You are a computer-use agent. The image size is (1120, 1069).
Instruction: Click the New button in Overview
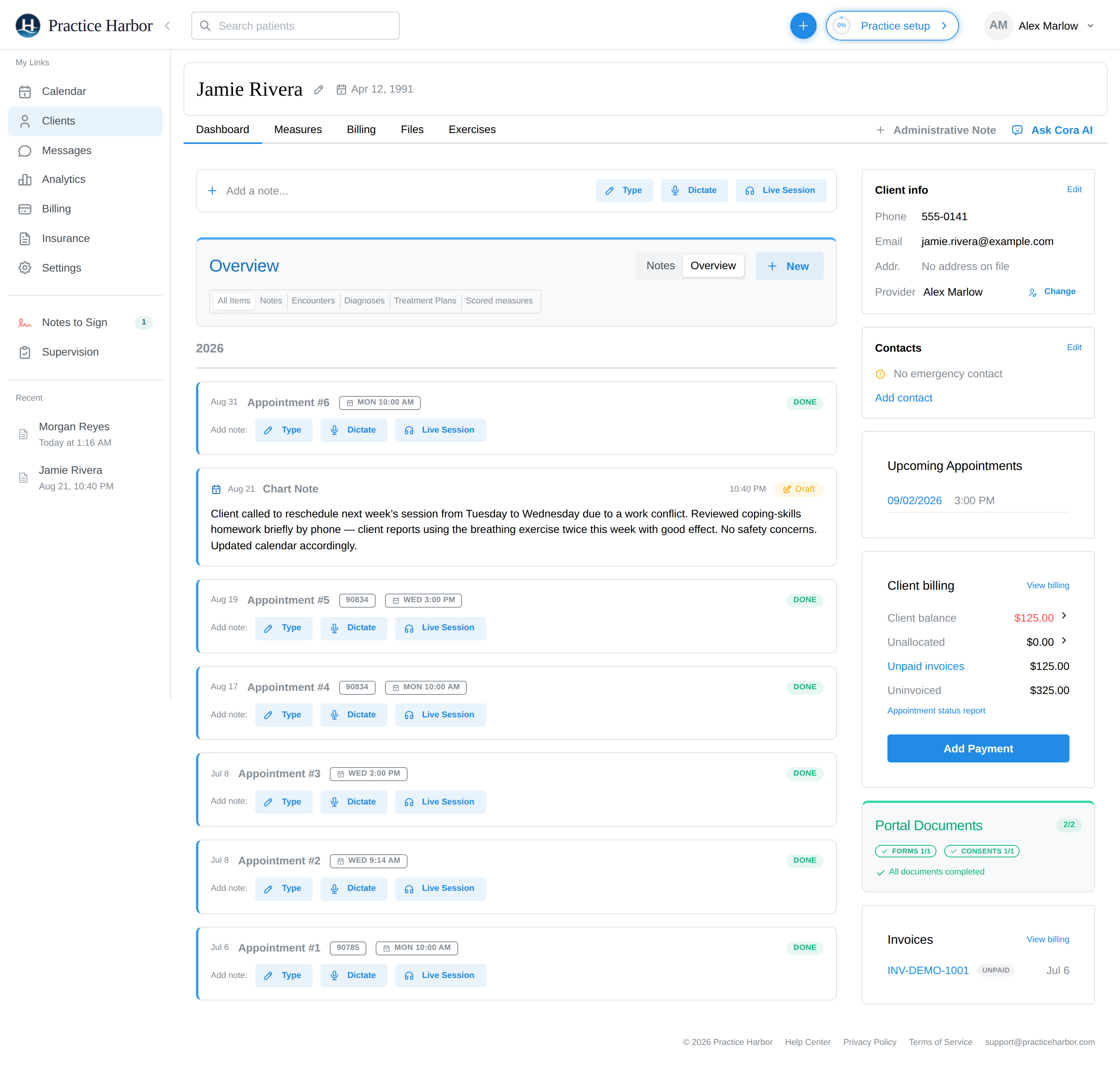[789, 266]
